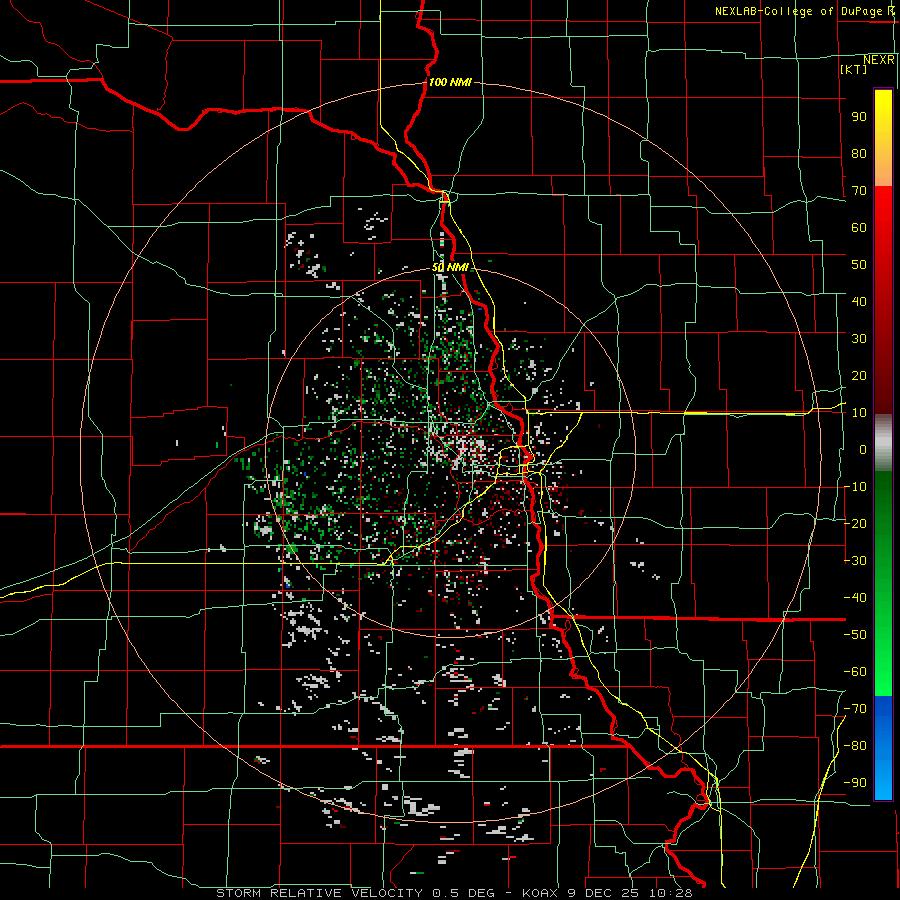
Task: Click the -50 scale value
Action: pyautogui.click(x=855, y=635)
